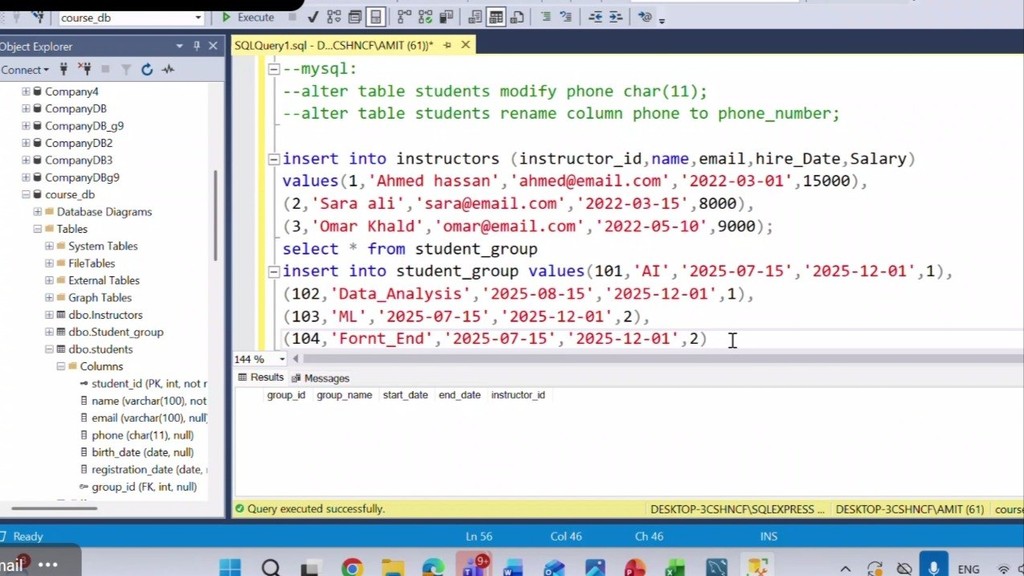Click Specify Values for Template Parameters icon

(645, 18)
